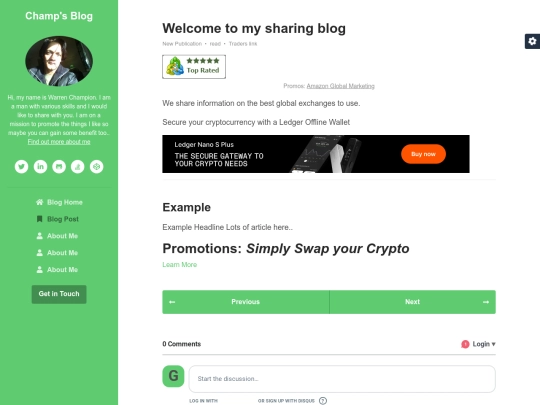The image size is (540, 405).
Task: Open the GitHub profile icon
Action: (59, 167)
